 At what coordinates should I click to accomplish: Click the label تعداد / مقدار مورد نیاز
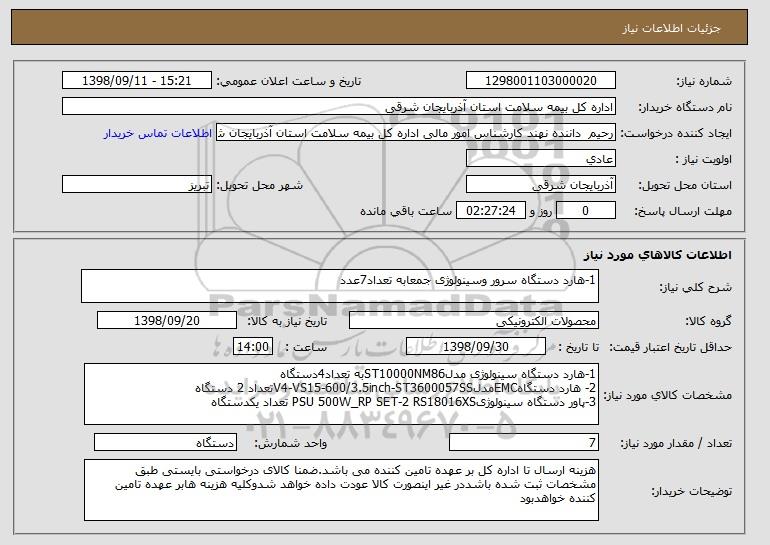pyautogui.click(x=676, y=443)
